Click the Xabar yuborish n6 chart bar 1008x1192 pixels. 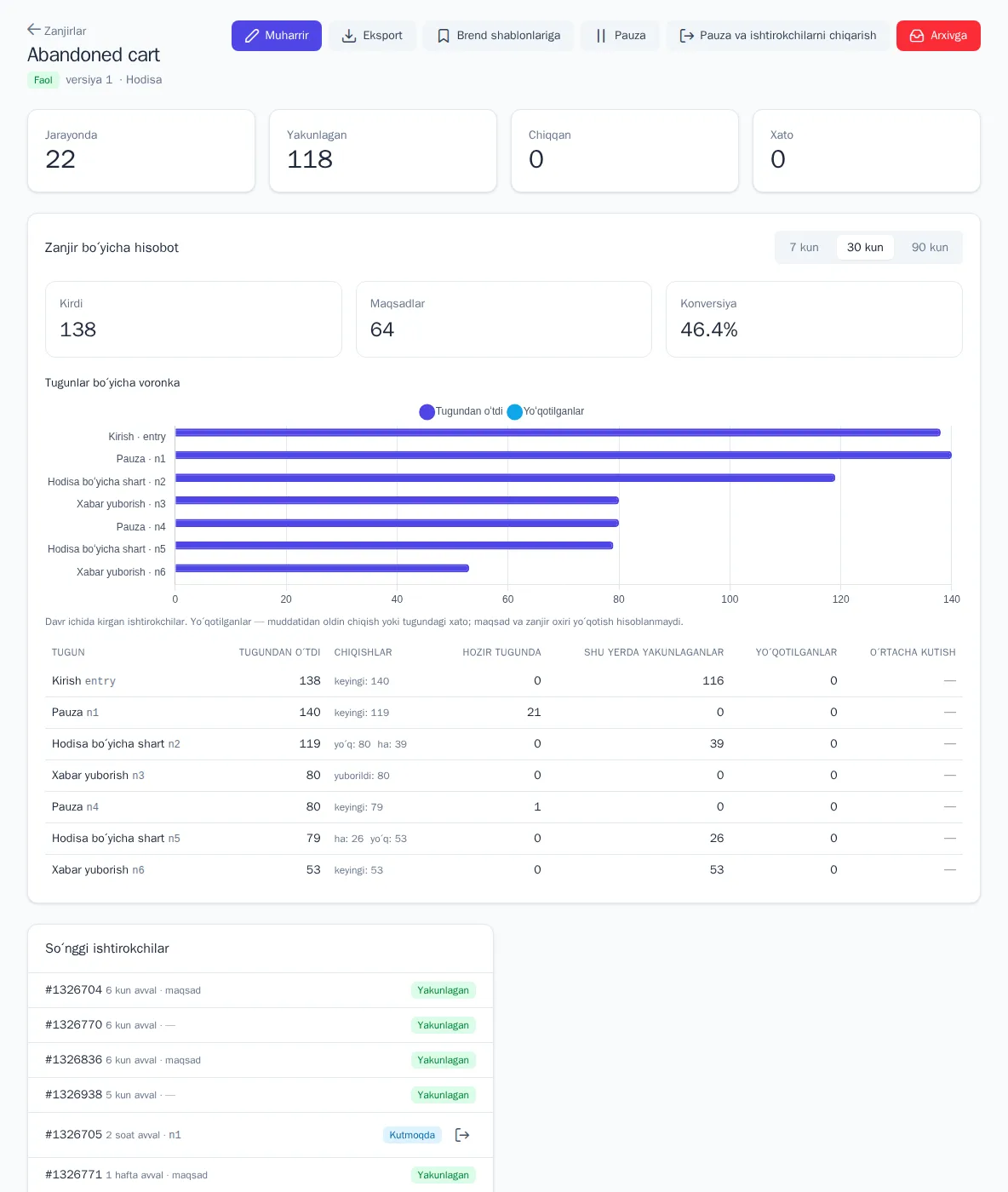(x=322, y=568)
